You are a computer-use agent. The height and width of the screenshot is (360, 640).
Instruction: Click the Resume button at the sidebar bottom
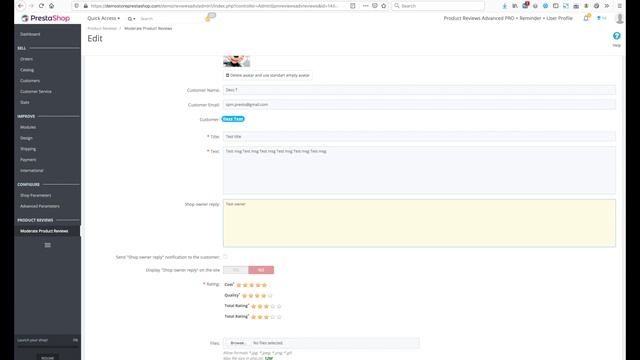tap(47, 357)
